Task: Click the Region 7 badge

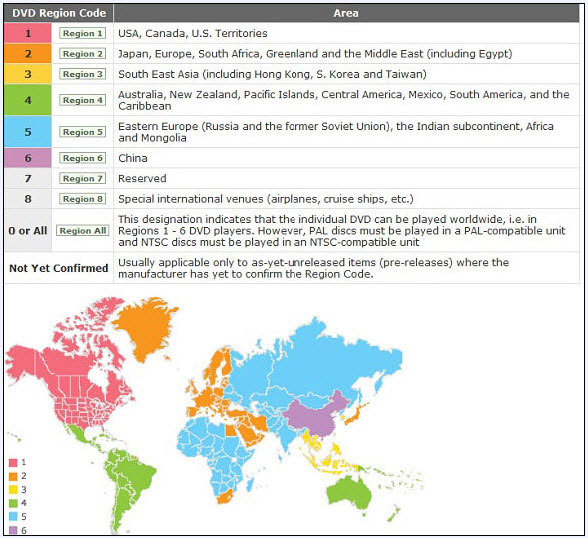Action: [x=82, y=178]
